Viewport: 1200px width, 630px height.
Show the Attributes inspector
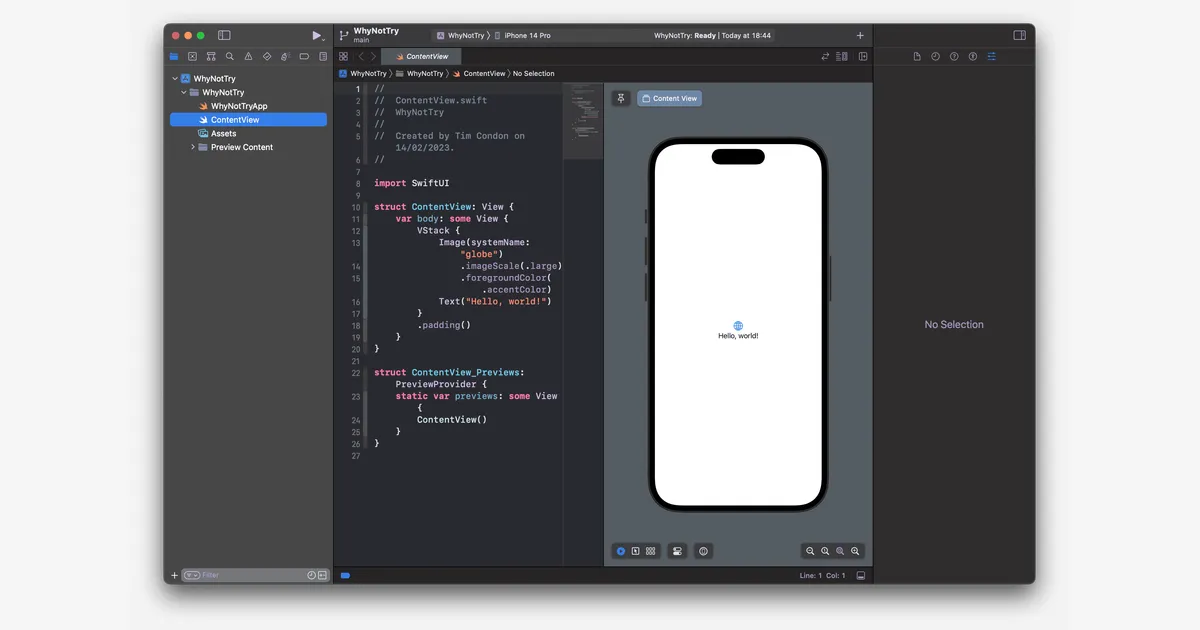(x=991, y=57)
